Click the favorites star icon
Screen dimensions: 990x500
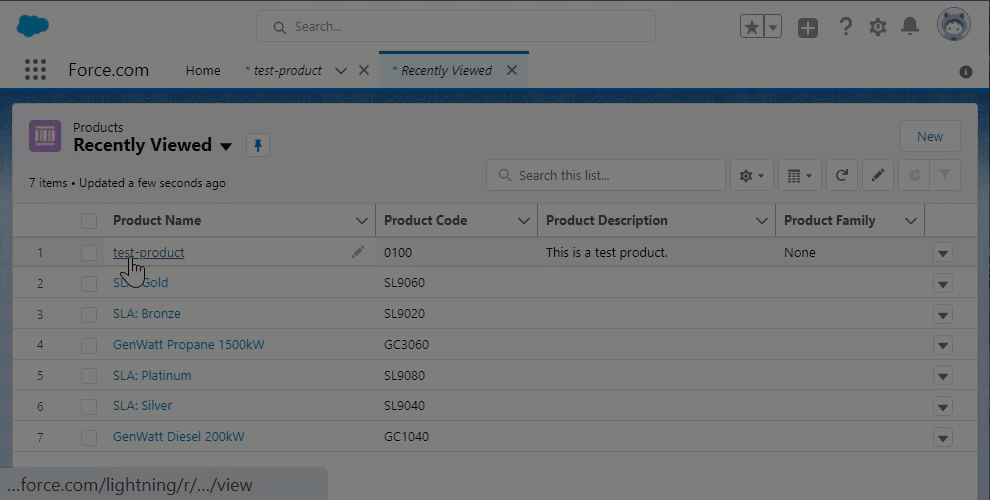click(x=751, y=27)
